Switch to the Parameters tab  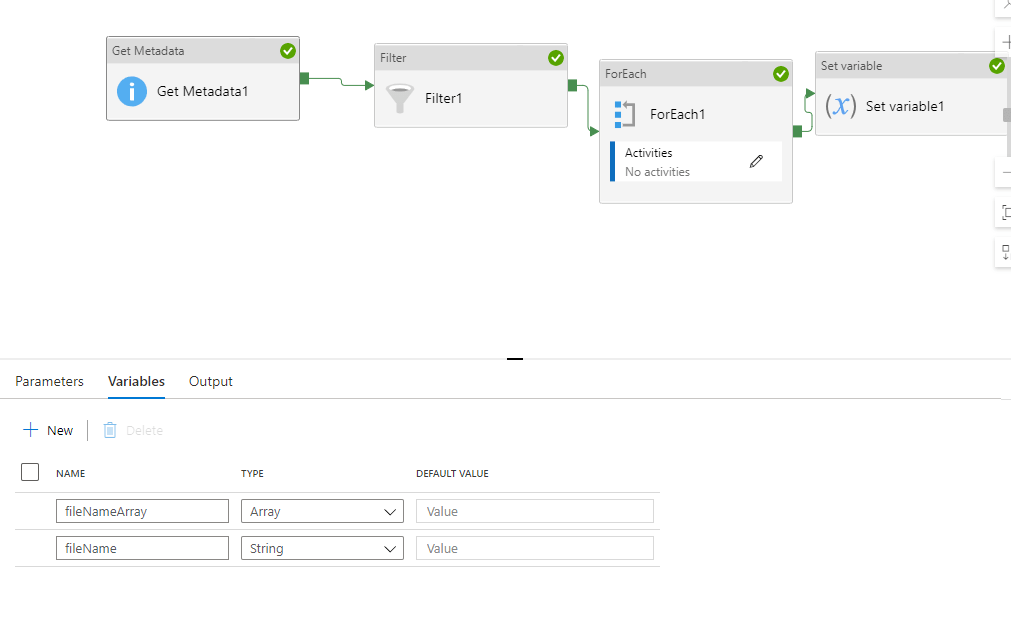[x=49, y=381]
